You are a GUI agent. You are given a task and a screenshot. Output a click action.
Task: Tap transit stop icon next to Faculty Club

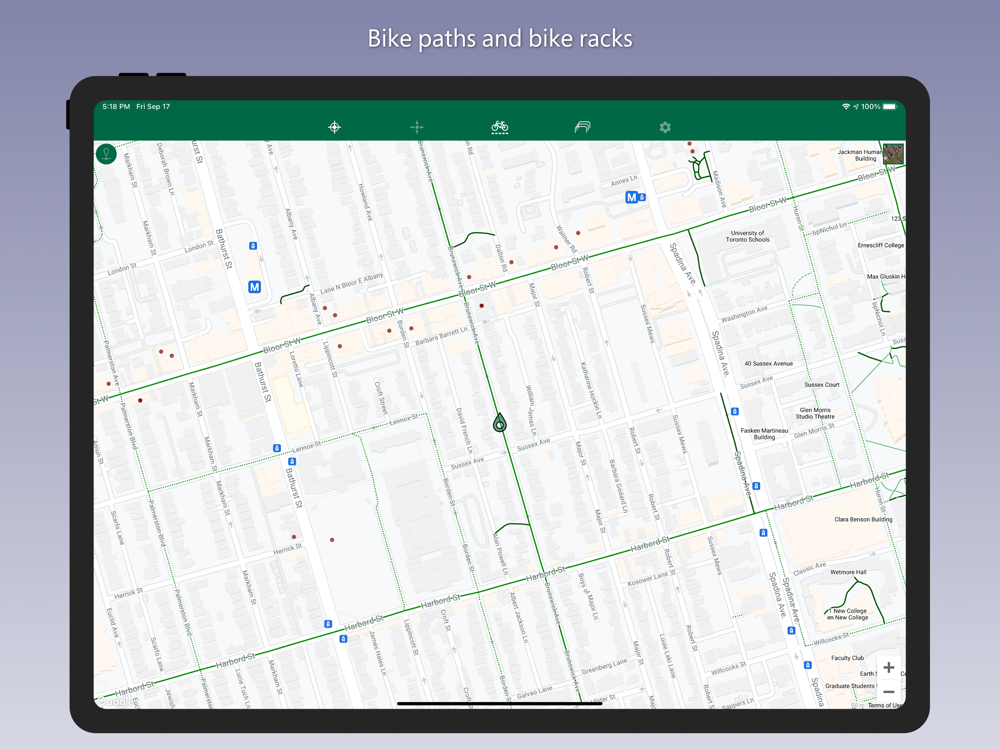(807, 665)
